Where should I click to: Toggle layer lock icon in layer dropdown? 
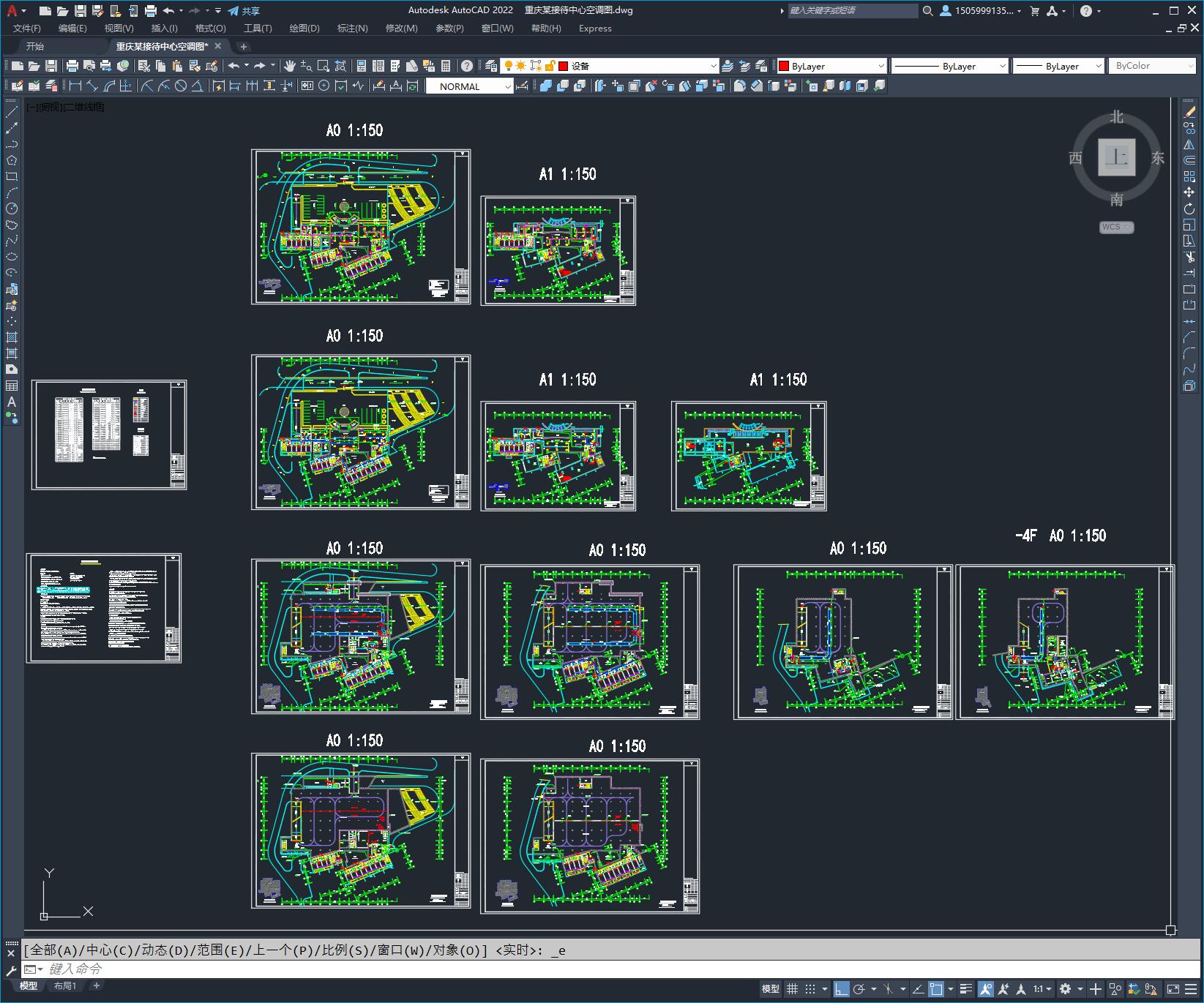tap(550, 66)
